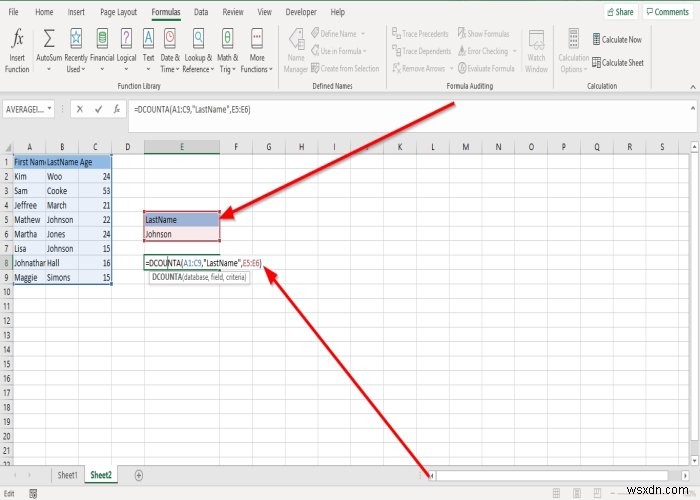Switch to the Page Layout tab

pyautogui.click(x=118, y=12)
